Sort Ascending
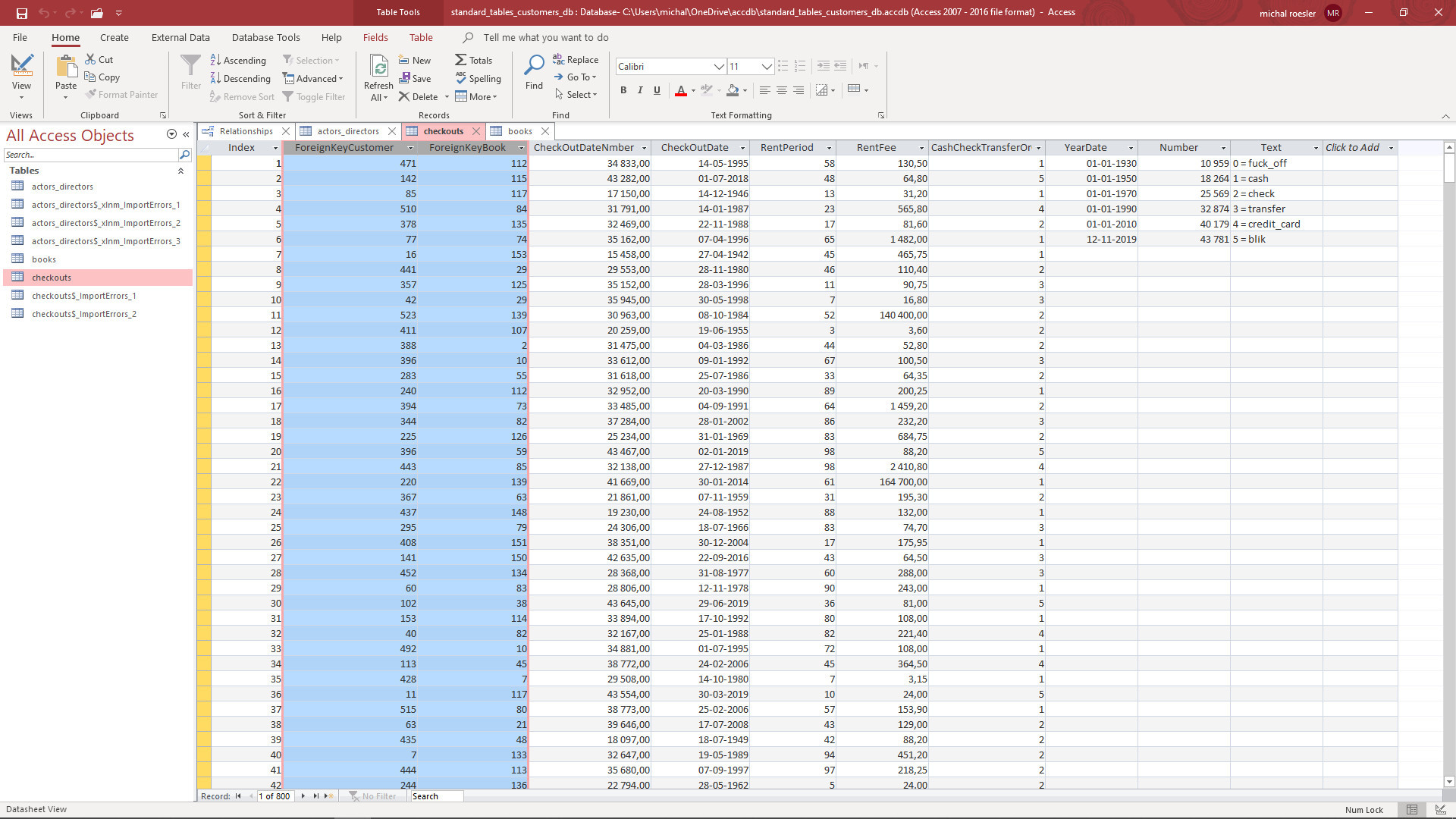1456x819 pixels. 238,60
